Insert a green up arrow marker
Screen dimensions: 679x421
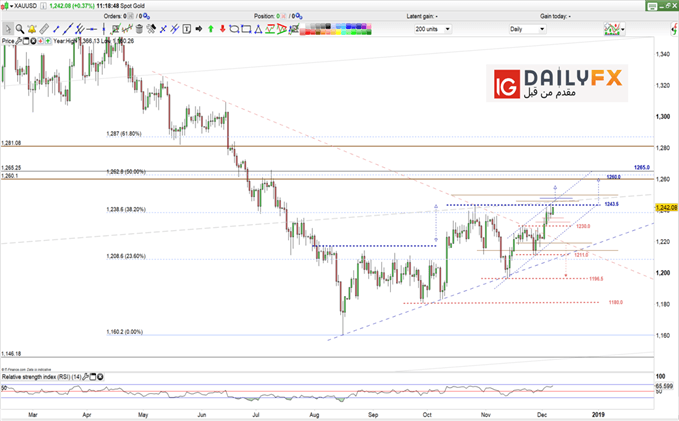click(210, 29)
